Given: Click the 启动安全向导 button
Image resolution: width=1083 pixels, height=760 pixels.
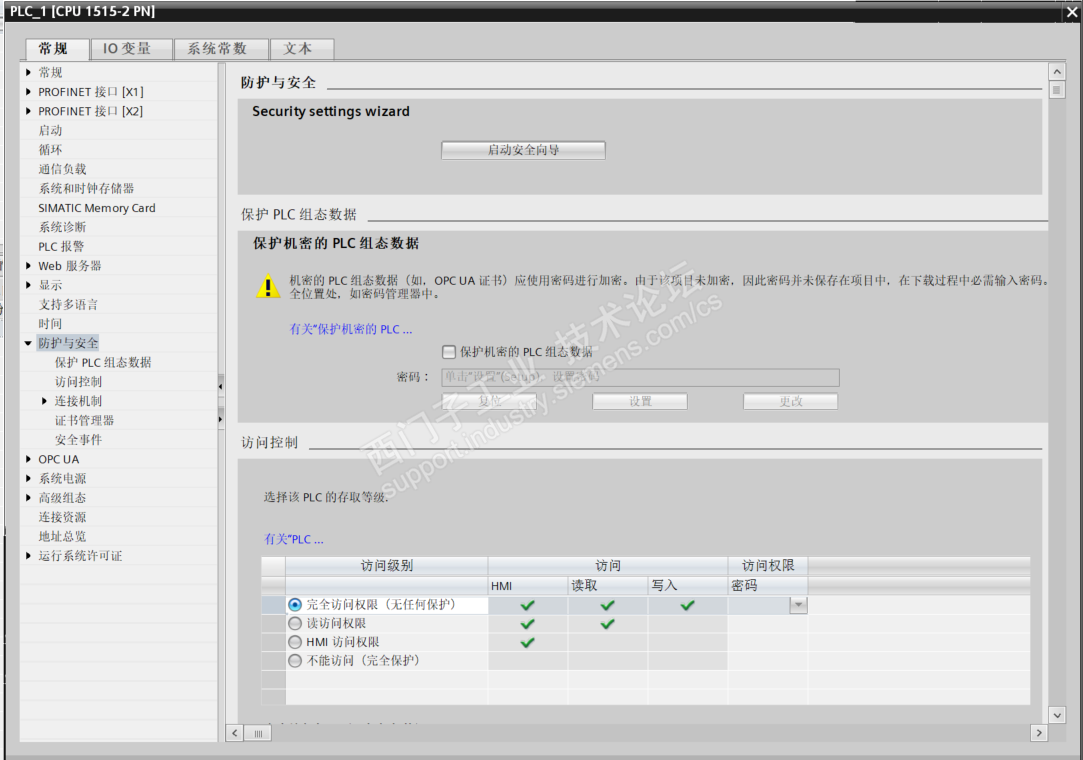Looking at the screenshot, I should [x=524, y=150].
